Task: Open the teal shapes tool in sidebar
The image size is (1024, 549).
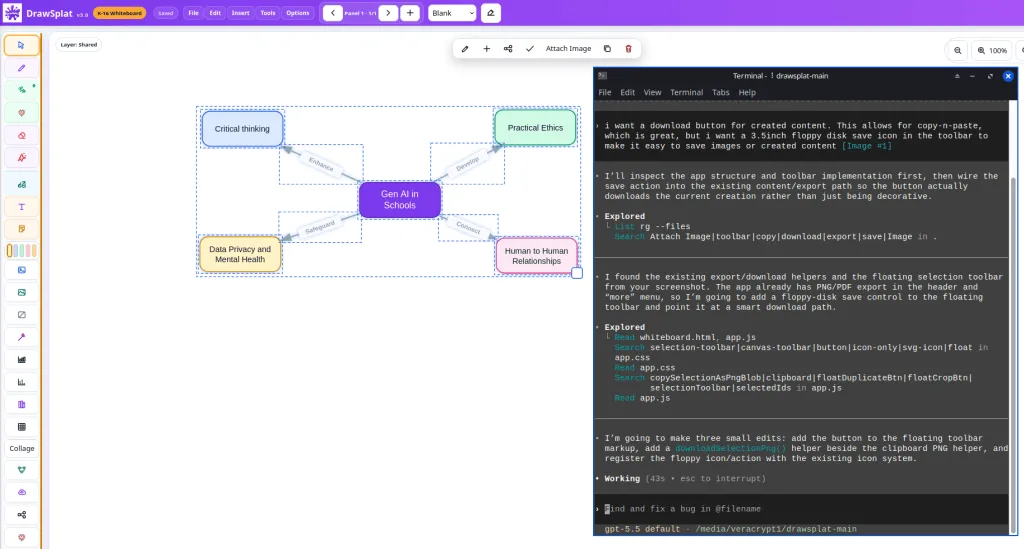Action: [x=22, y=185]
